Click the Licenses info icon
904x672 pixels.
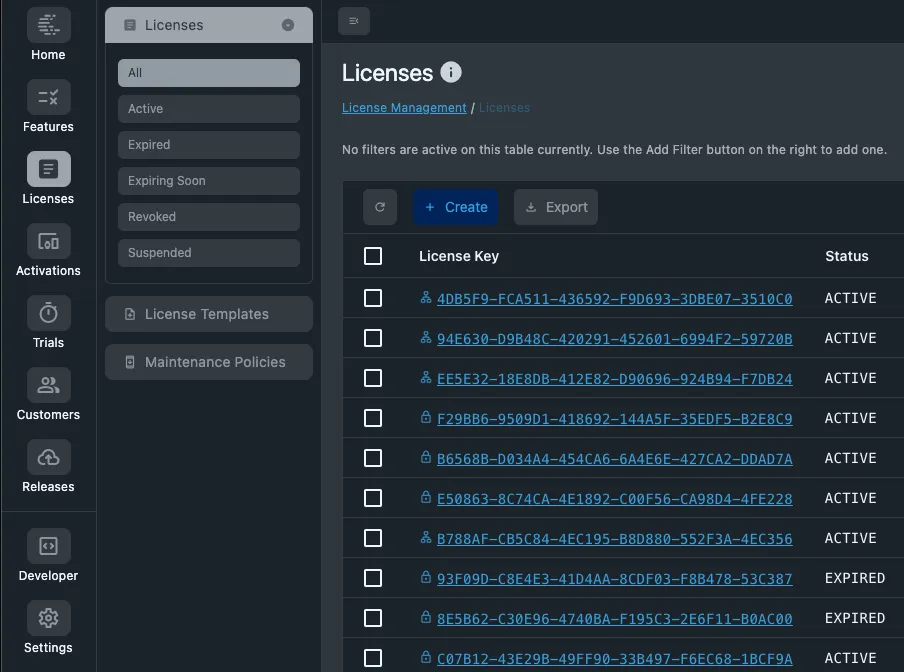(x=451, y=72)
